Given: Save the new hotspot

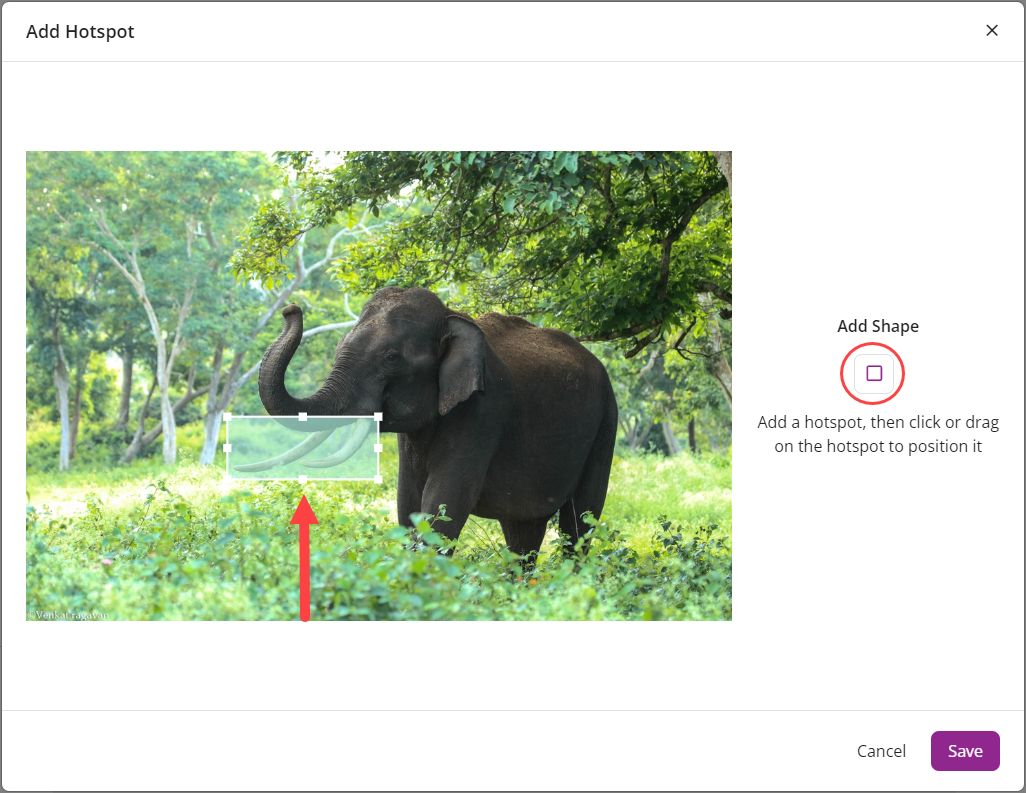Looking at the screenshot, I should 964,750.
